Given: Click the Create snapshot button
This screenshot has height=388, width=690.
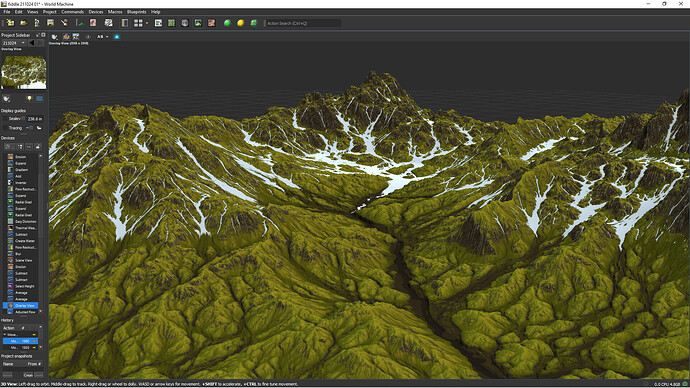Looking at the screenshot, I should click(28, 375).
